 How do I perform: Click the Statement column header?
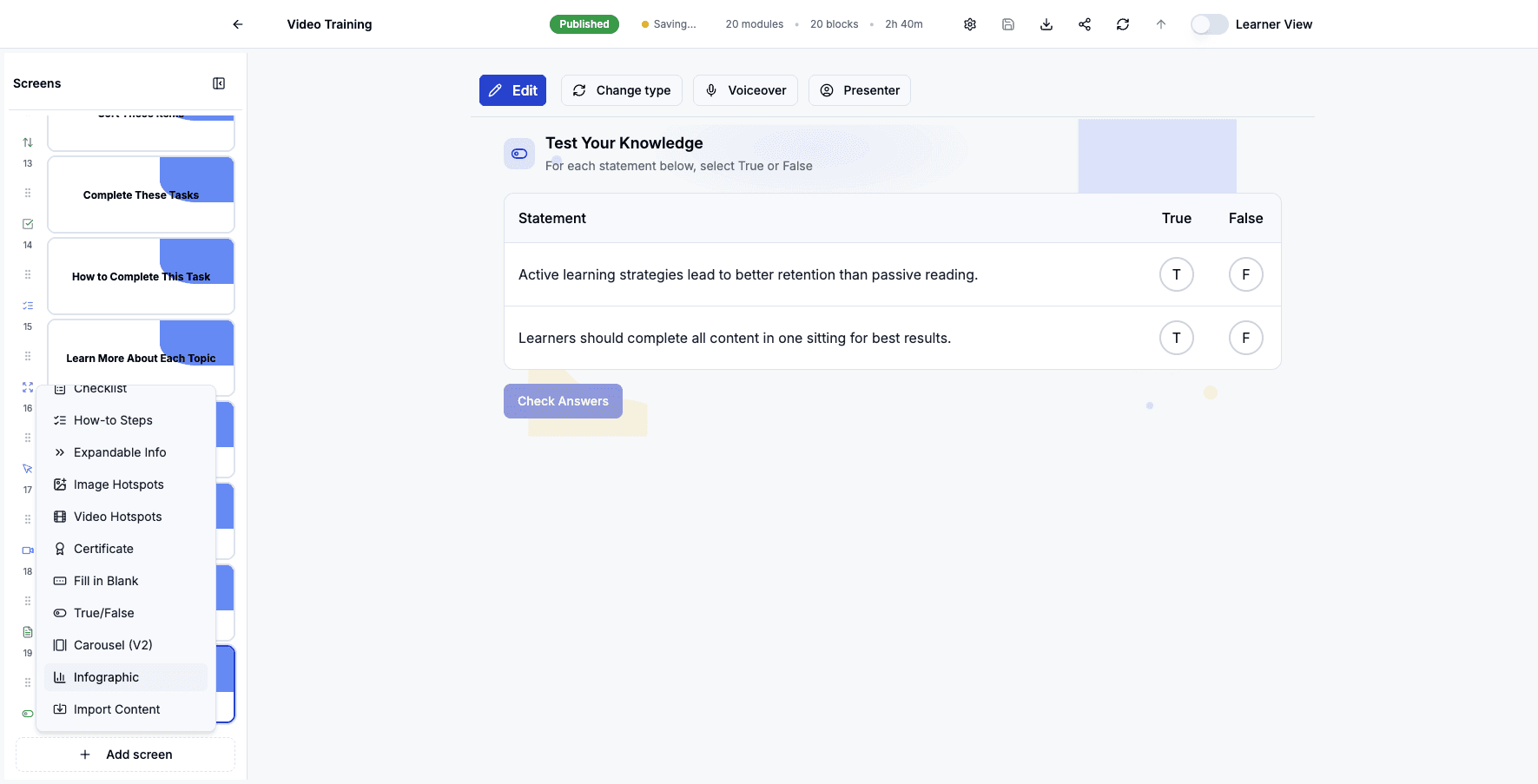coord(552,218)
